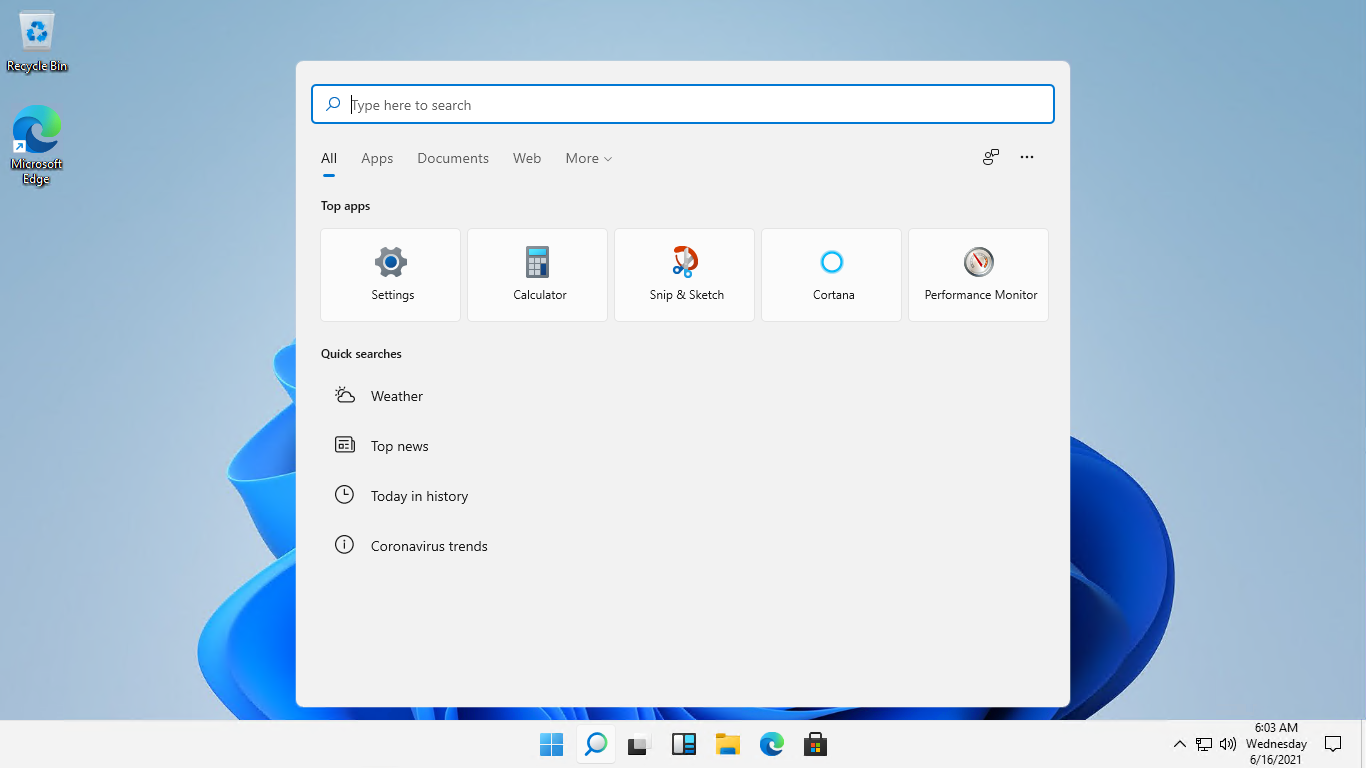Click the Type here to search box
This screenshot has height=768, width=1366.
(x=690, y=105)
